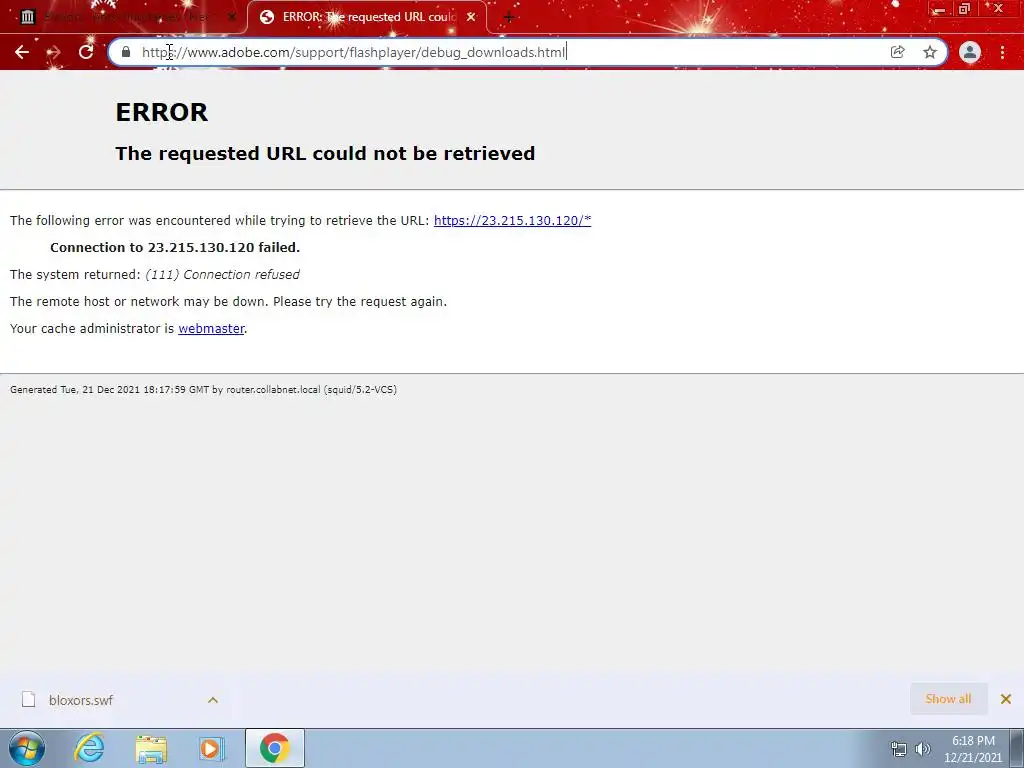Expand options for bloxors.swf download
The height and width of the screenshot is (768, 1024).
point(213,700)
